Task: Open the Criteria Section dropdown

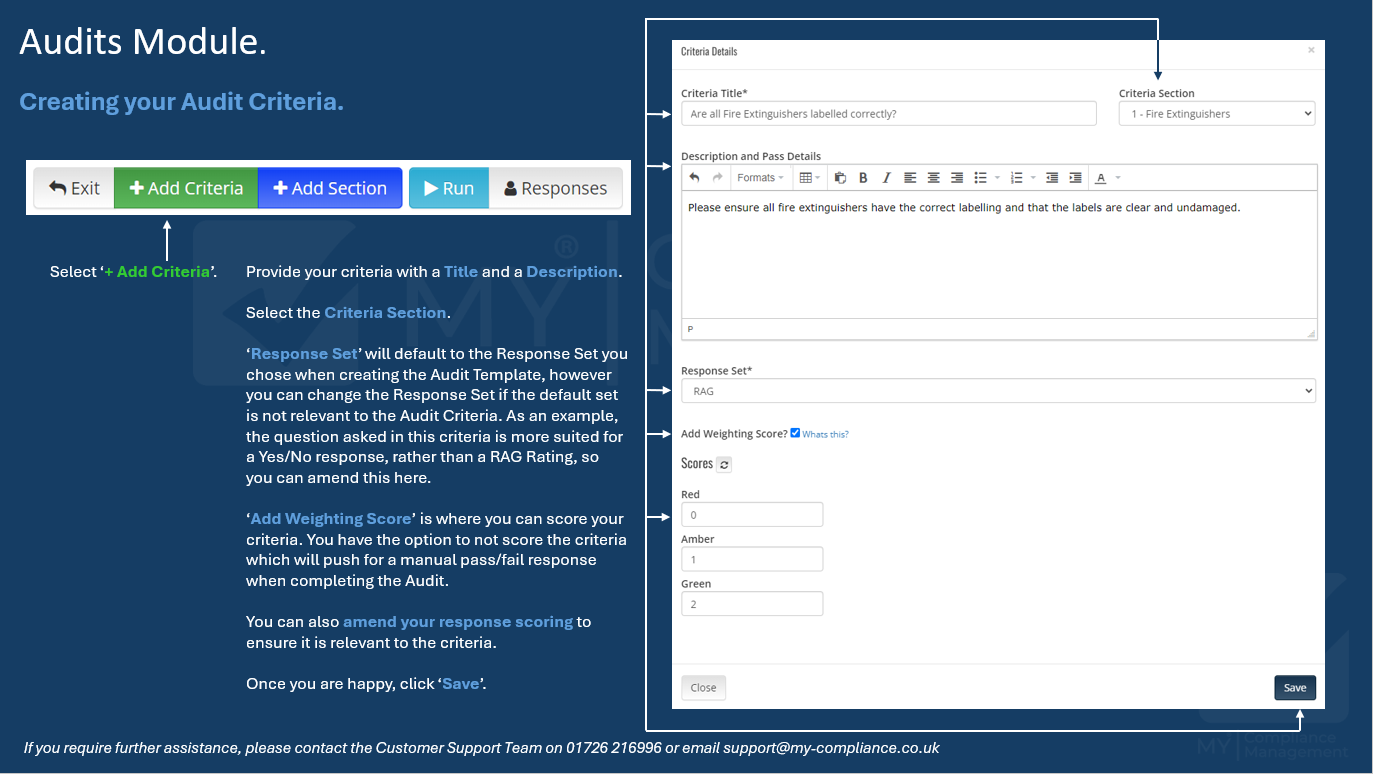Action: [1217, 114]
